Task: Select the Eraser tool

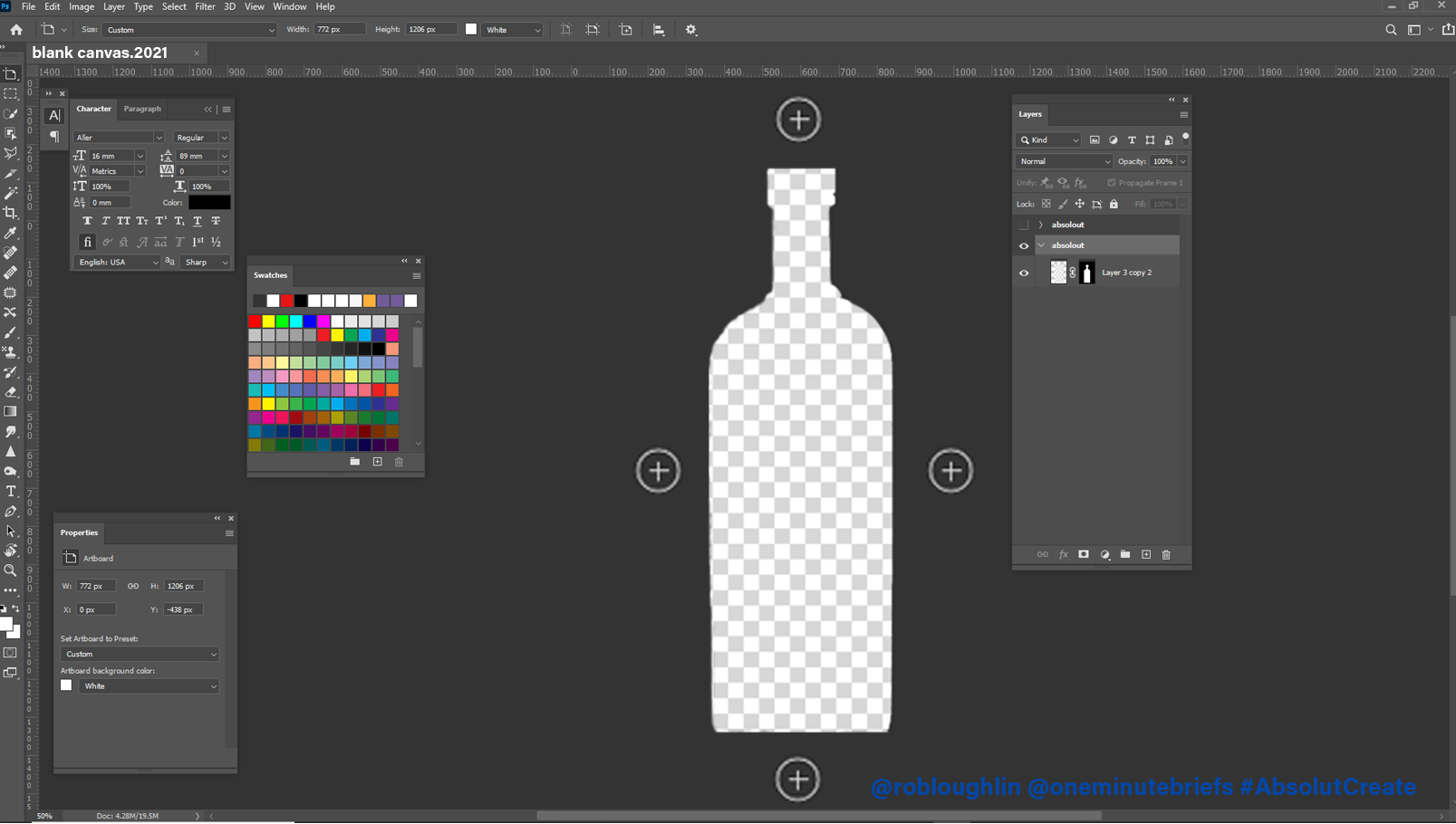Action: click(x=11, y=392)
